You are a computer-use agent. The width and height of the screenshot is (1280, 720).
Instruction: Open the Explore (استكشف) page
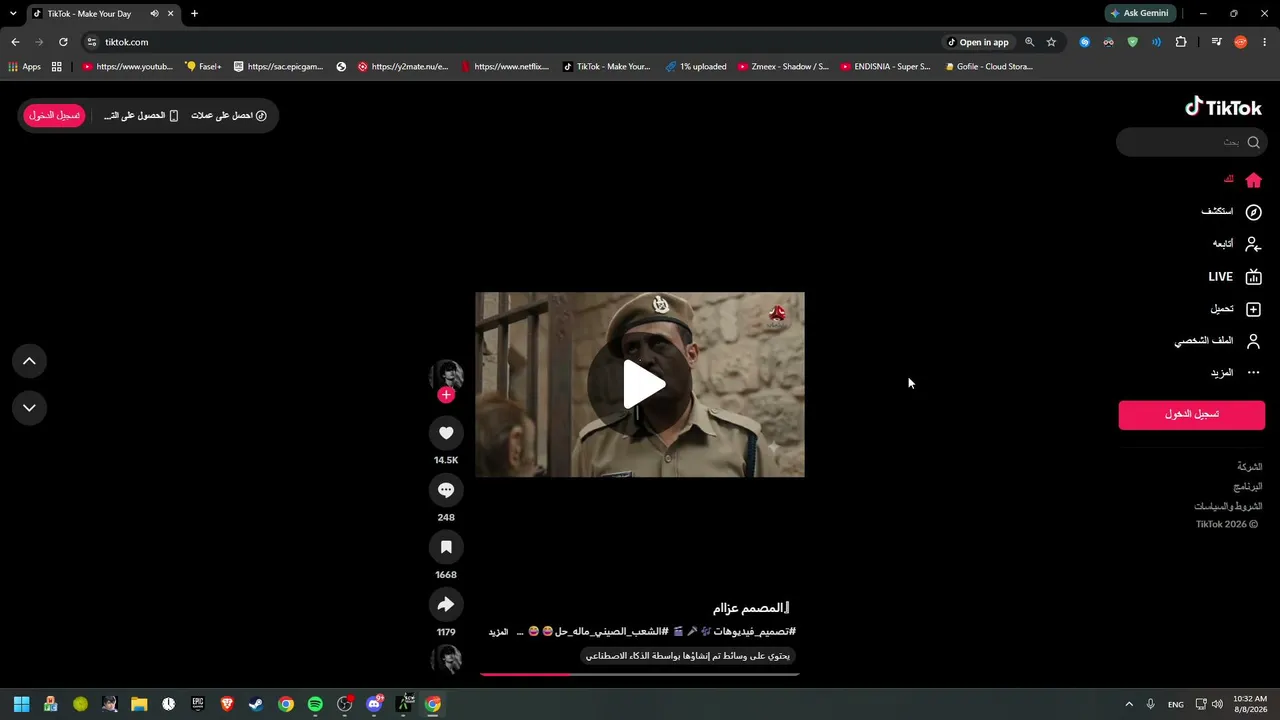click(1231, 212)
